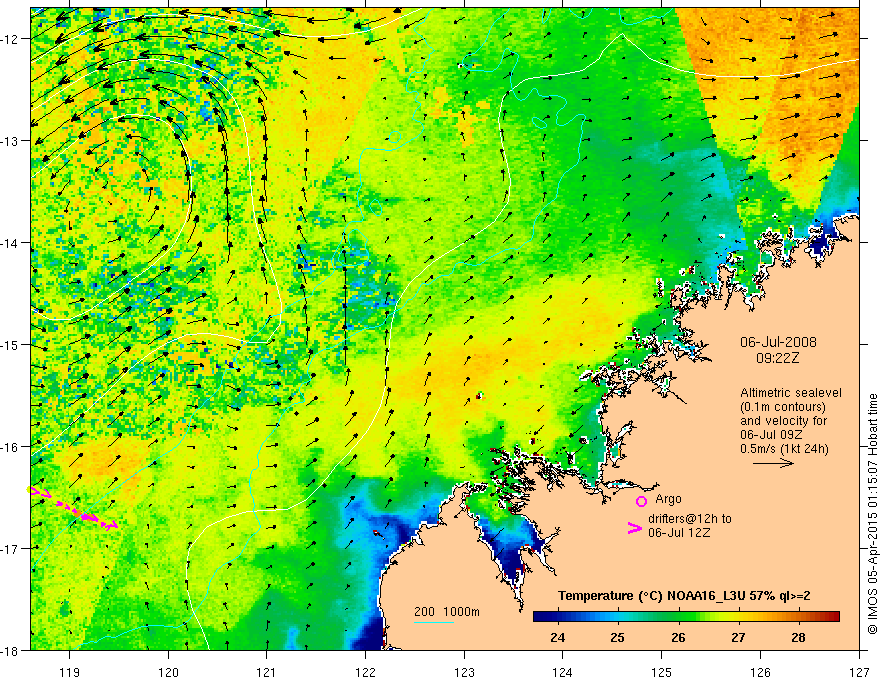Click the color bar tick label 24
Image resolution: width=880 pixels, height=680 pixels.
coord(557,637)
